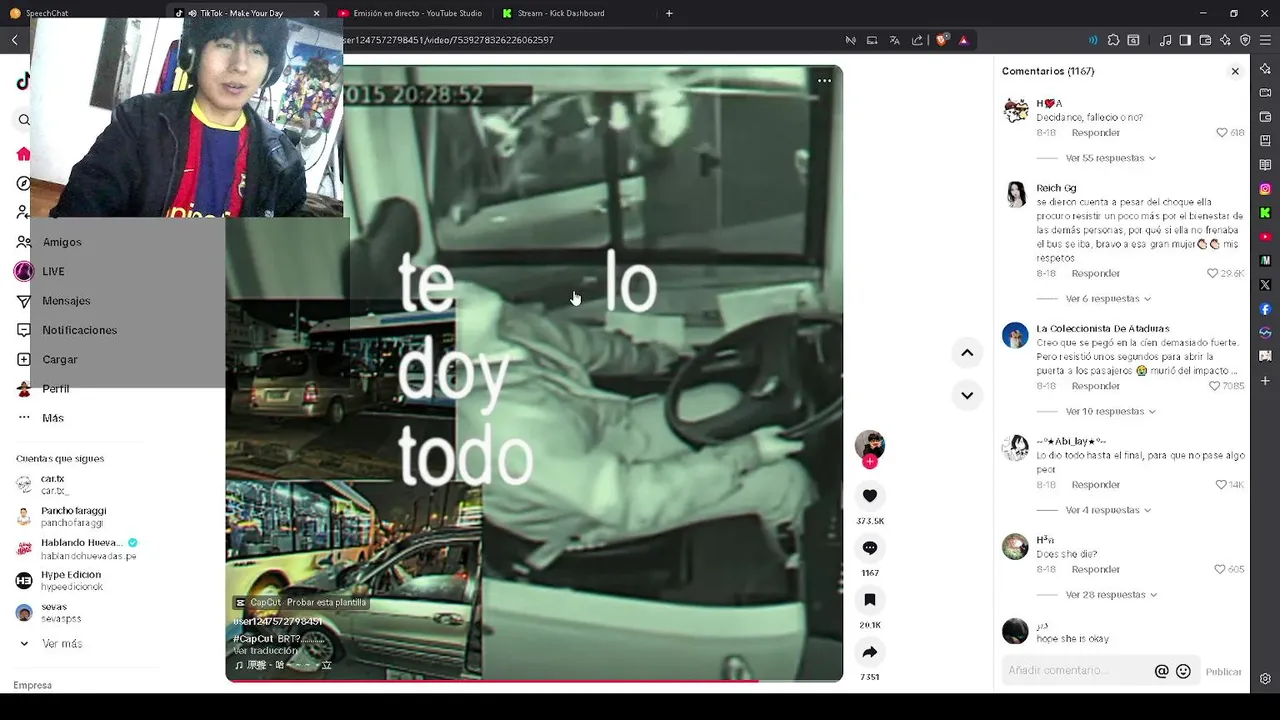This screenshot has height=720, width=1280.
Task: Follow creator with red plus badge
Action: pyautogui.click(x=870, y=461)
